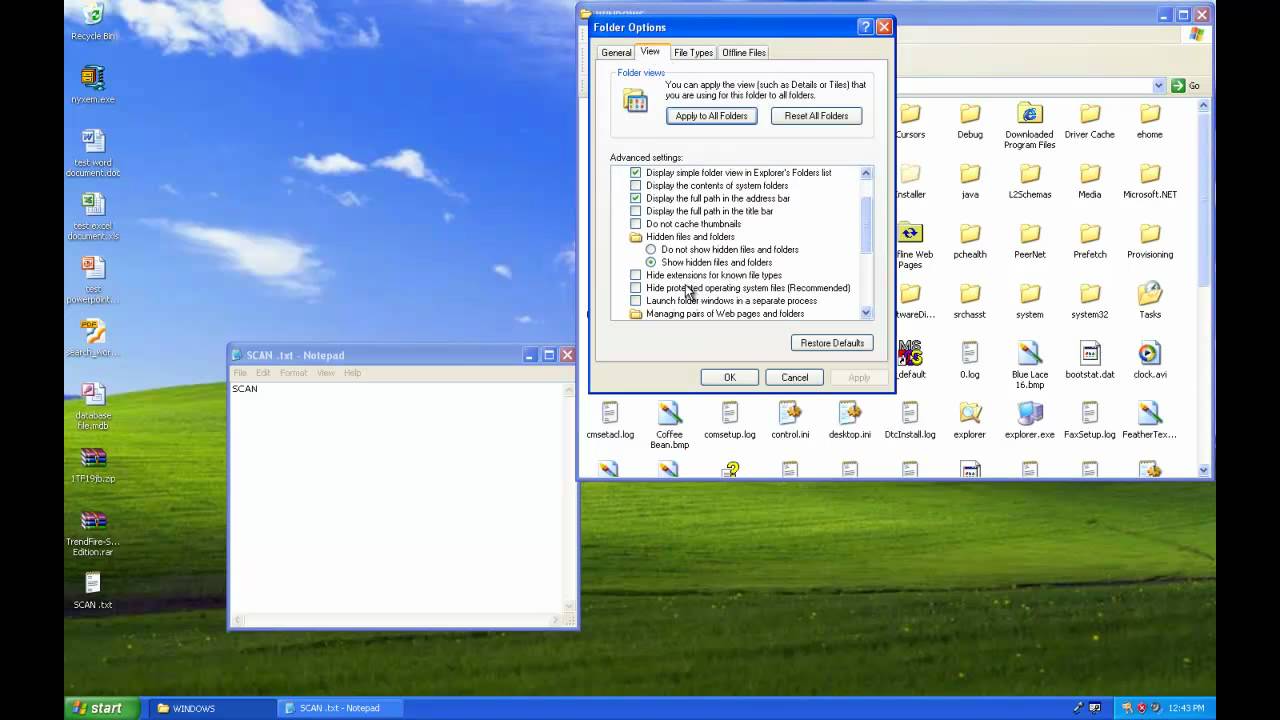Select the system32 folder
Image resolution: width=1280 pixels, height=720 pixels.
pyautogui.click(x=1090, y=301)
